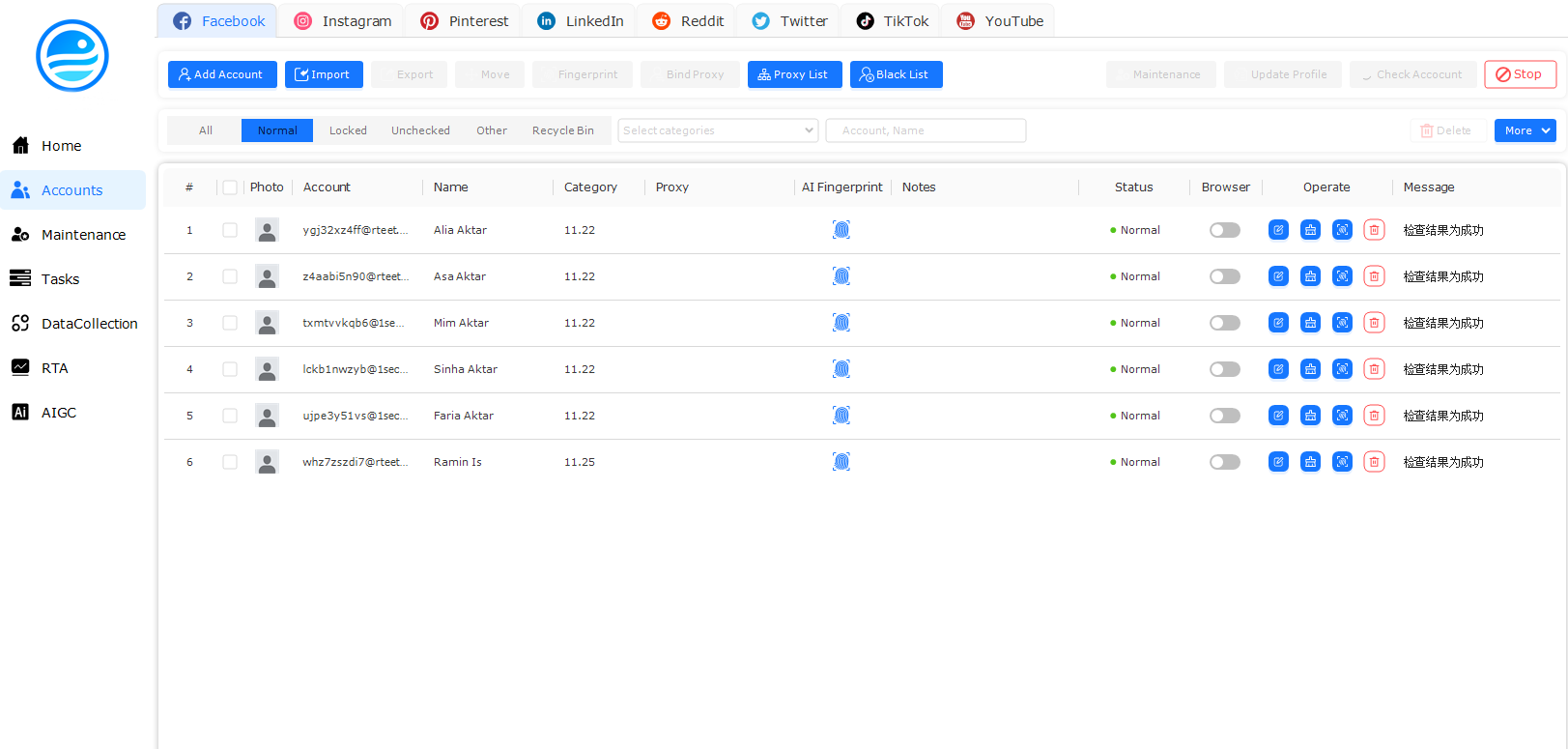The image size is (1568, 749).
Task: Click the red delete icon for Asa Aktar
Action: point(1374,276)
